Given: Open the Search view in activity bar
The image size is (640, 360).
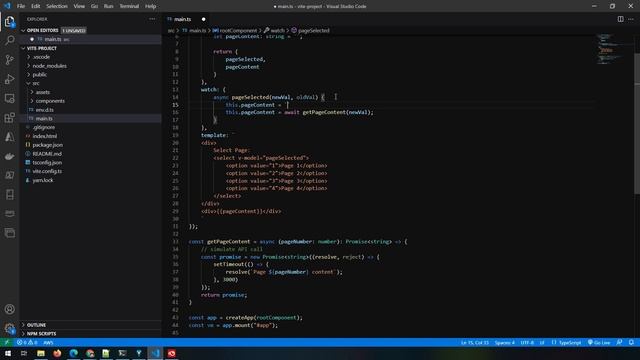Looking at the screenshot, I should [9, 40].
